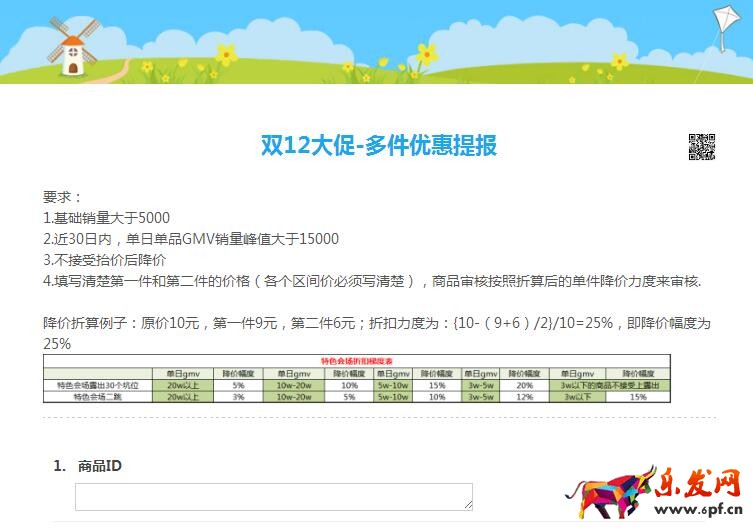The image size is (753, 530).
Task: Click 20w以上 in the 特色会场露出30个坑位 row
Action: tap(183, 385)
